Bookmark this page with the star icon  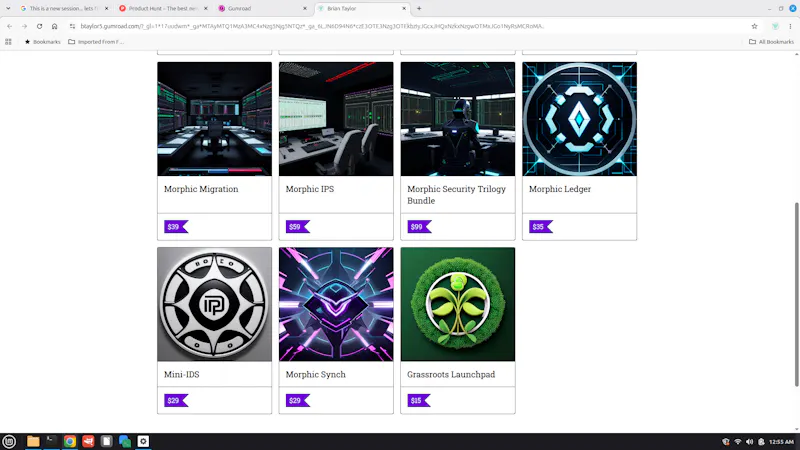click(x=754, y=26)
